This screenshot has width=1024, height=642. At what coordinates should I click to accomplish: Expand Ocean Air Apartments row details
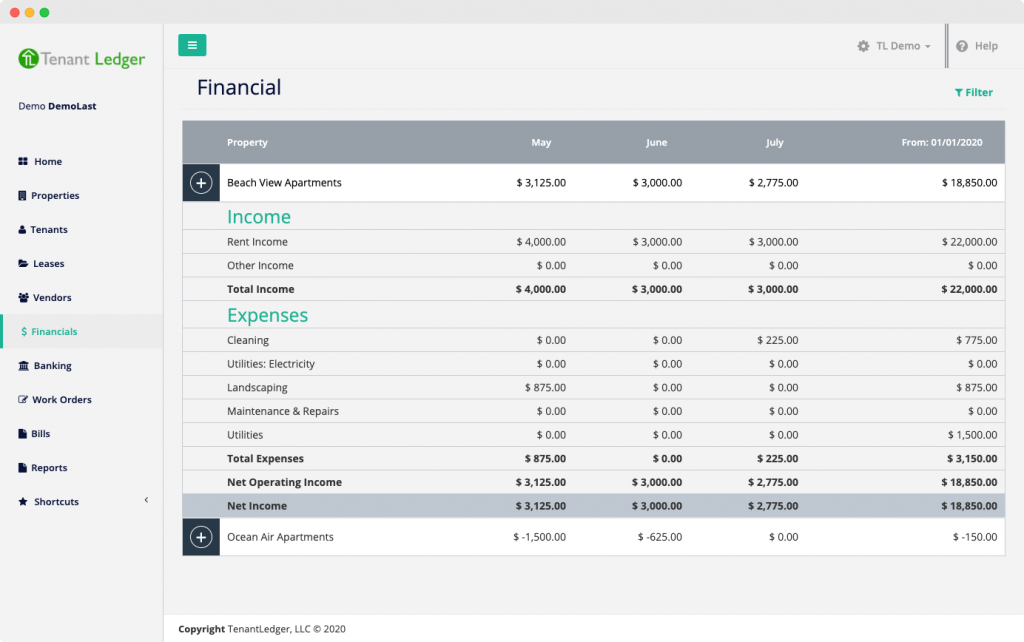click(x=200, y=537)
